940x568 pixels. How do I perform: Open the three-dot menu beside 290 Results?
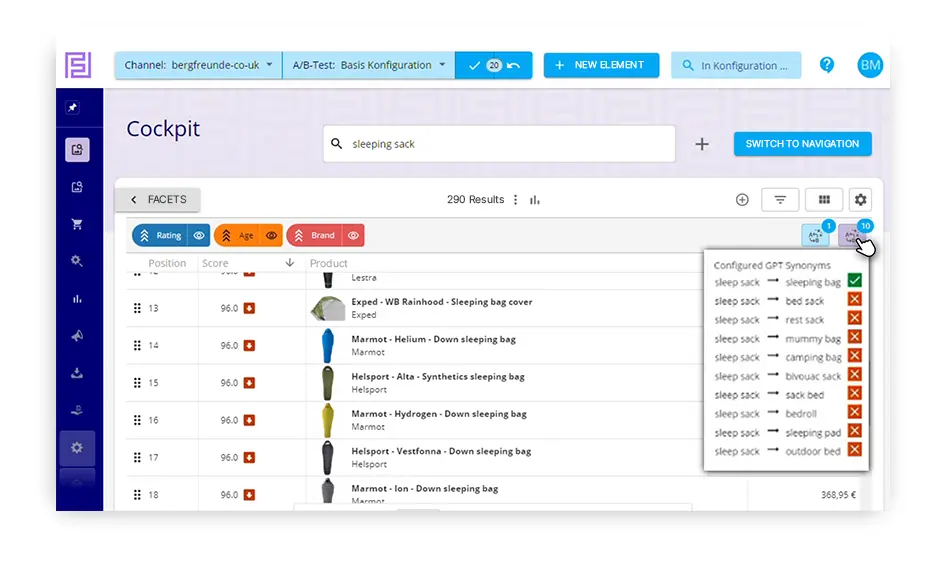(516, 200)
